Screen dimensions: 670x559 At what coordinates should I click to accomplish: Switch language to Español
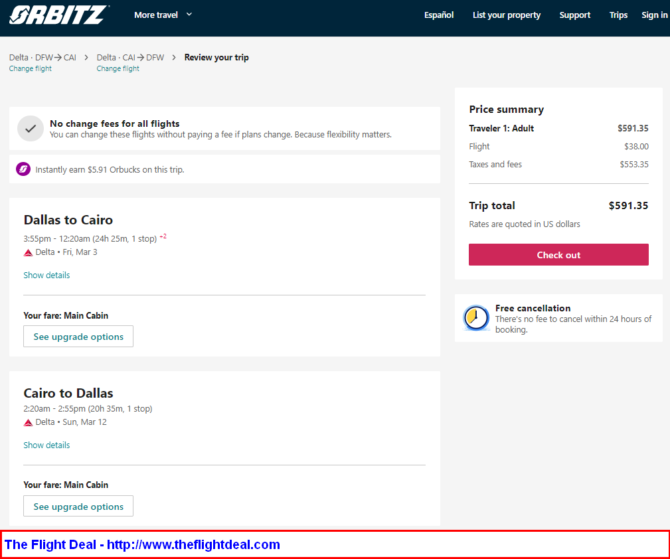pyautogui.click(x=438, y=15)
